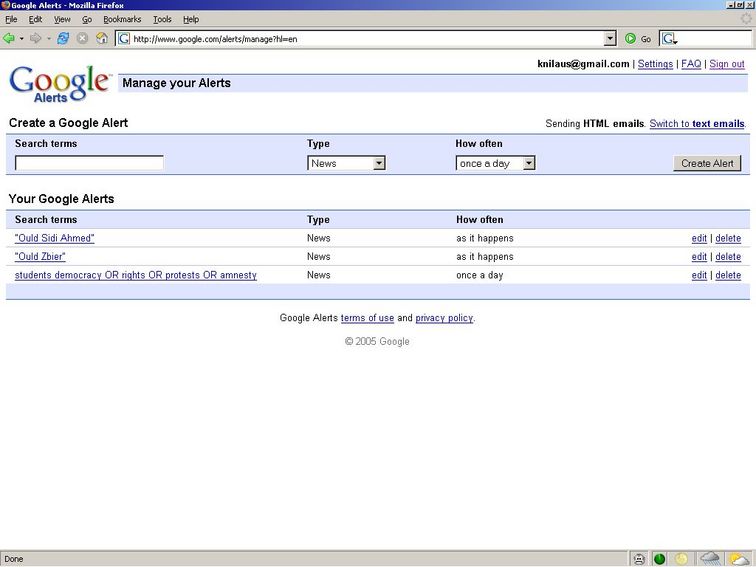756x567 pixels.
Task: Open the "Ould Sidi Ahmed" alert link
Action: [x=54, y=238]
